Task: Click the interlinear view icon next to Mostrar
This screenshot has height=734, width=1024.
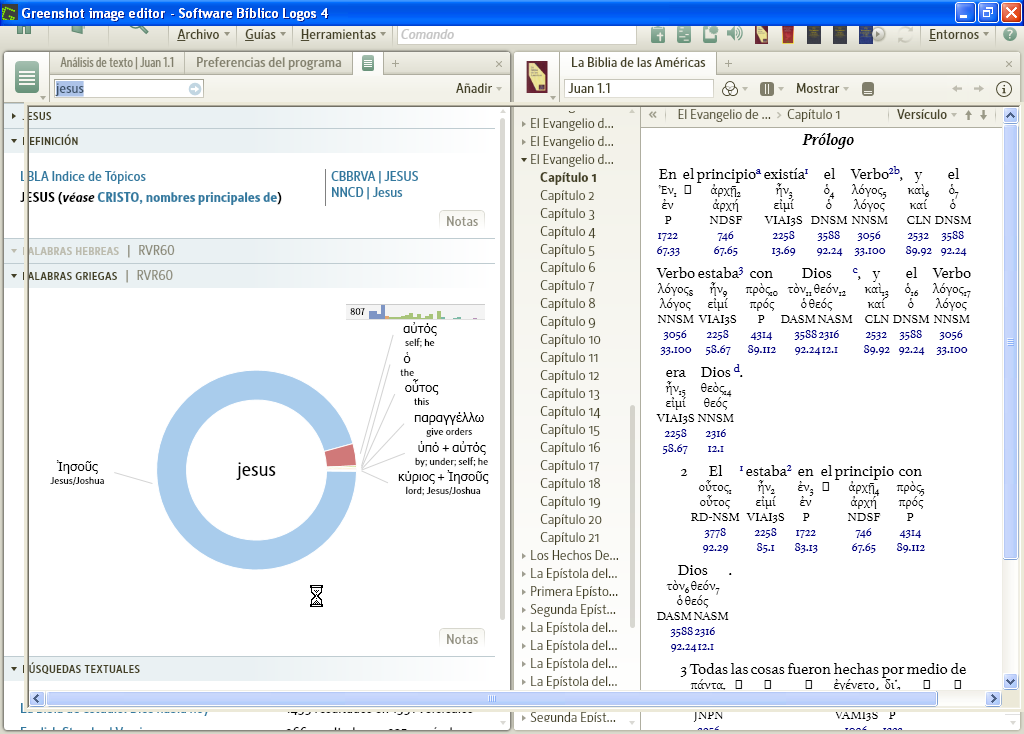Action: point(867,89)
